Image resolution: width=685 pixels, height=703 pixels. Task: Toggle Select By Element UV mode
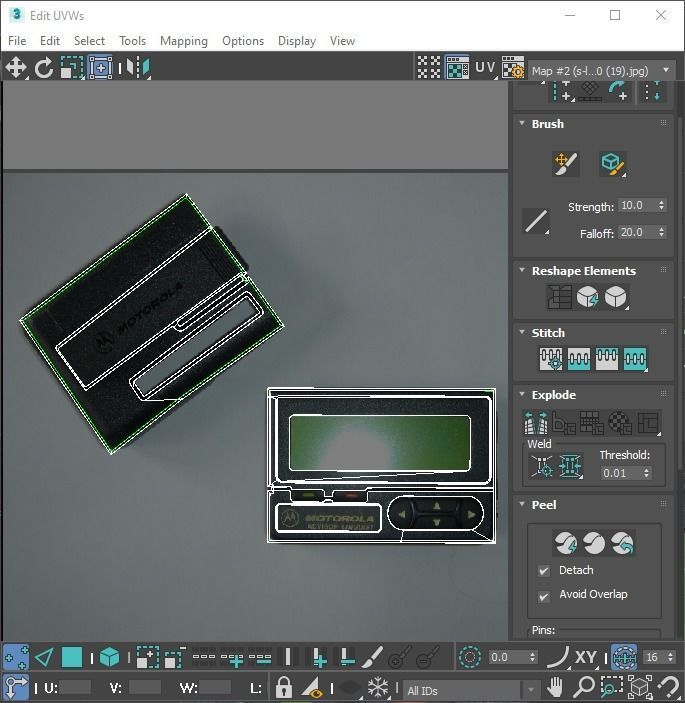point(109,657)
